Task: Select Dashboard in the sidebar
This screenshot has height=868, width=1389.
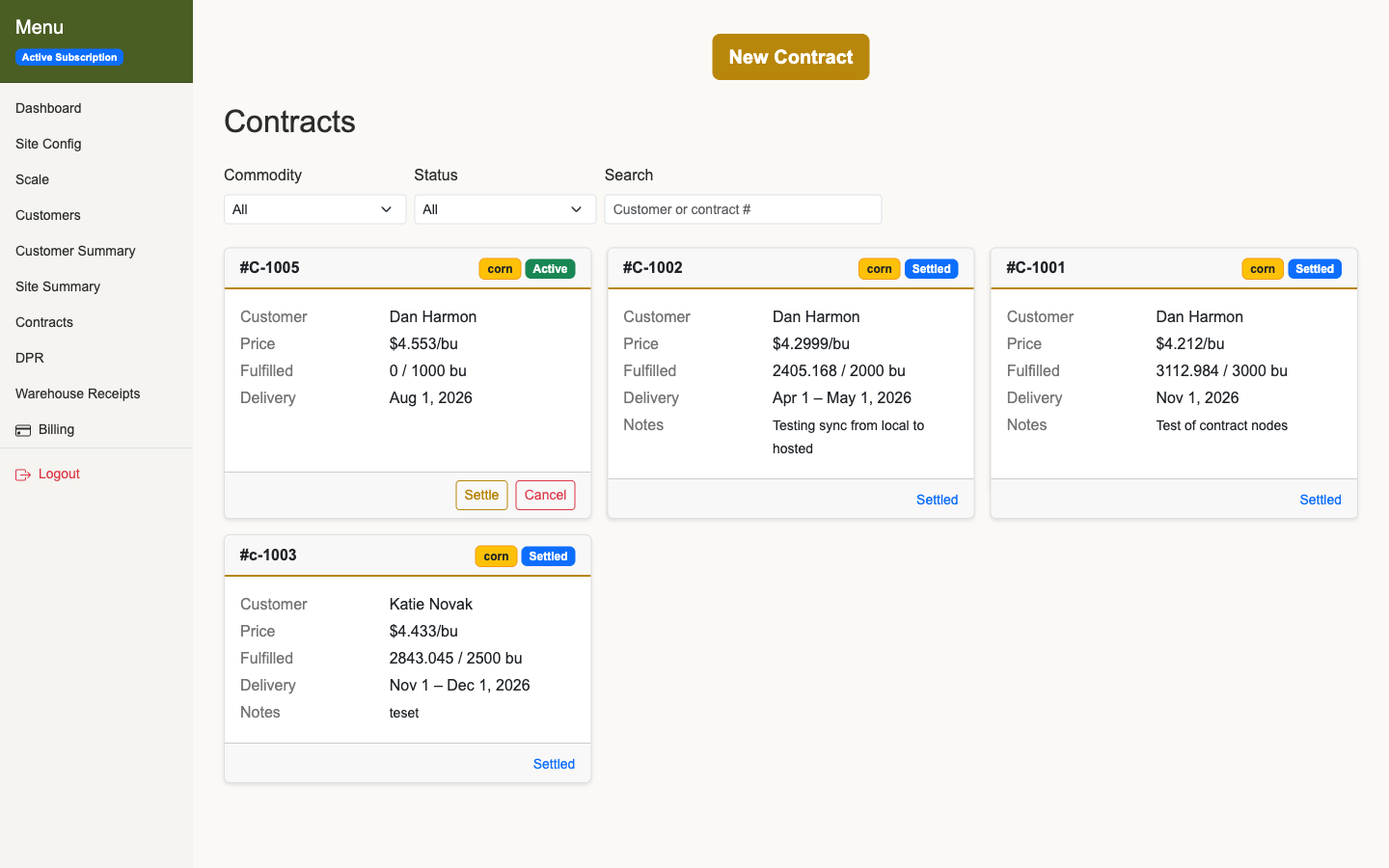Action: pos(48,108)
